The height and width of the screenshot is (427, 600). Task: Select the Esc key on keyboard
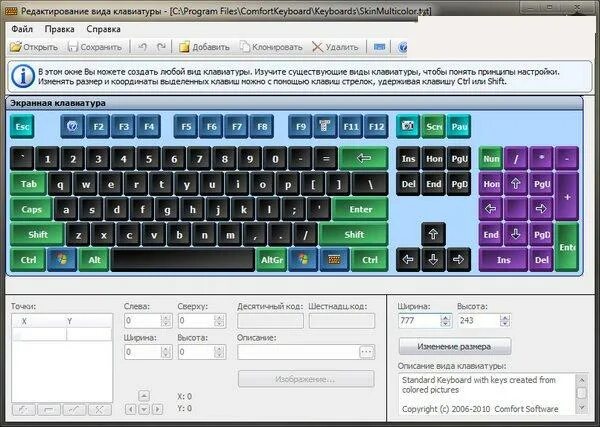point(22,126)
